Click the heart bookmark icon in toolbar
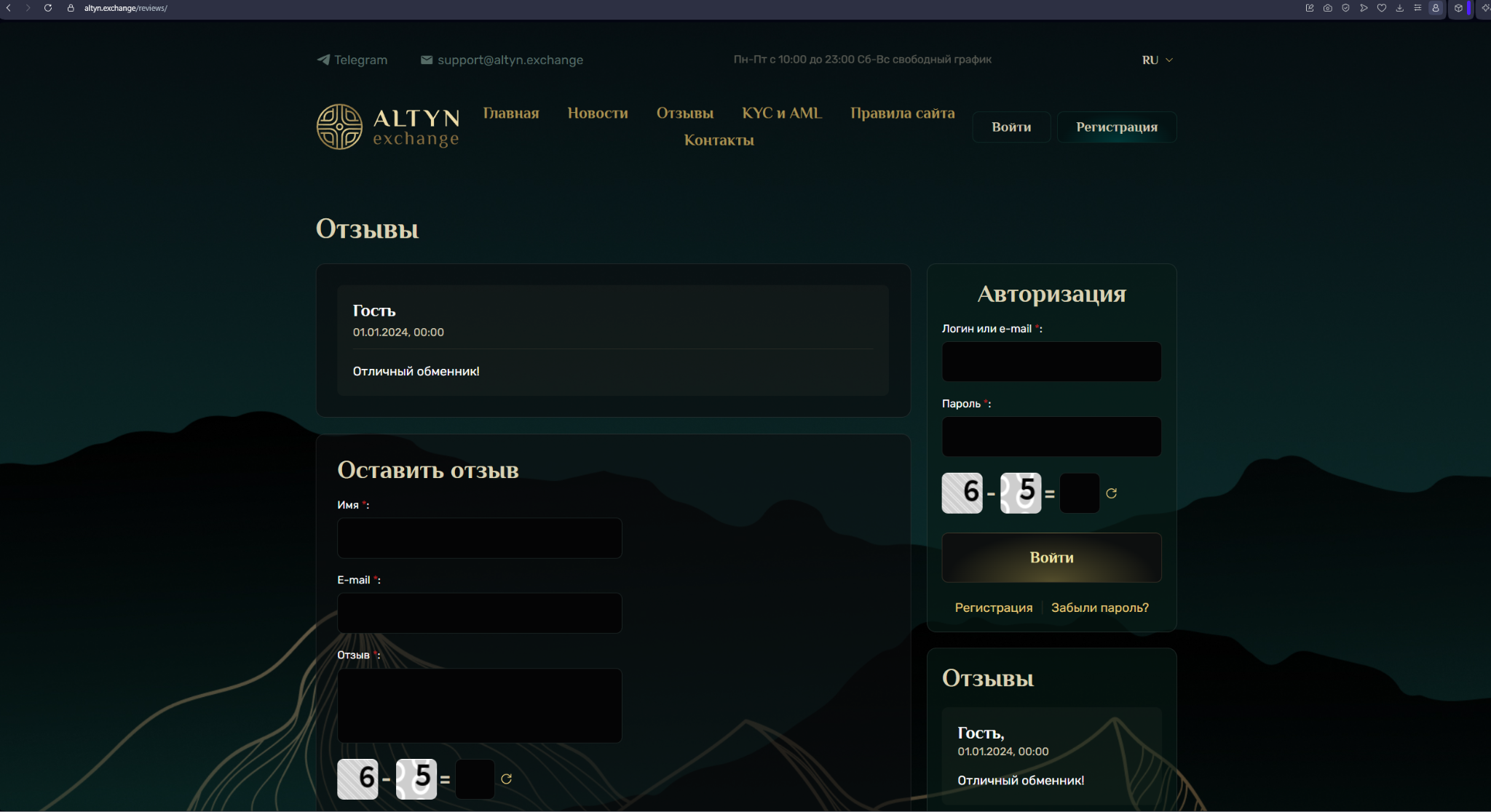The height and width of the screenshot is (812, 1491). tap(1382, 8)
